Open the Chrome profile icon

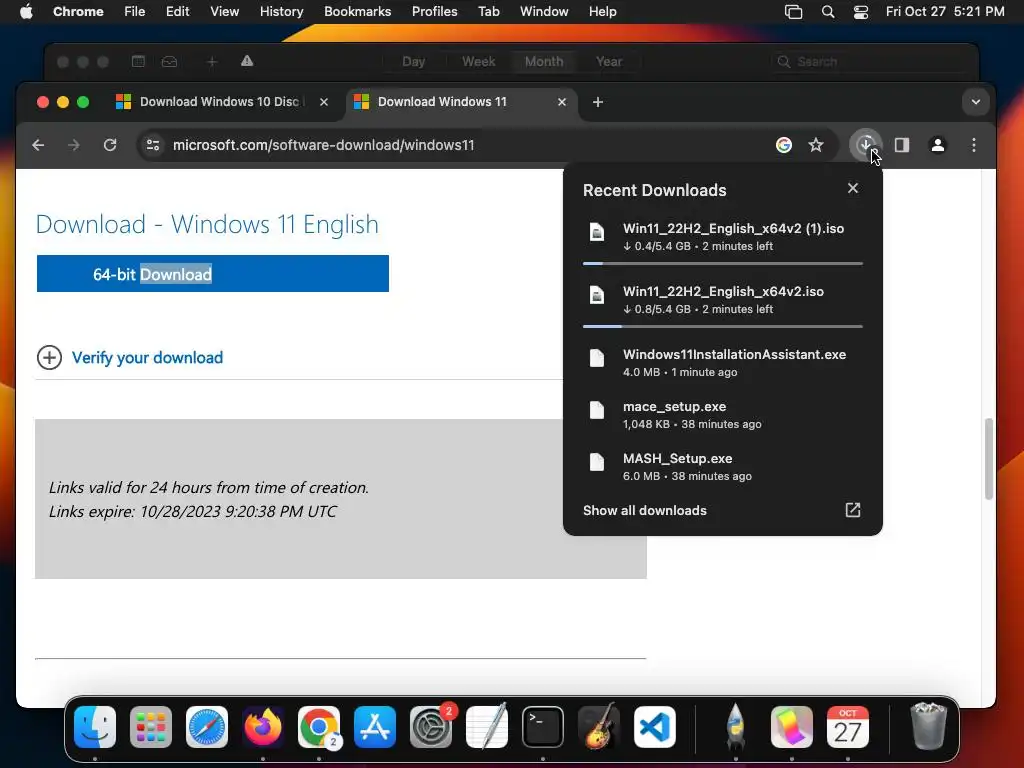[x=938, y=145]
